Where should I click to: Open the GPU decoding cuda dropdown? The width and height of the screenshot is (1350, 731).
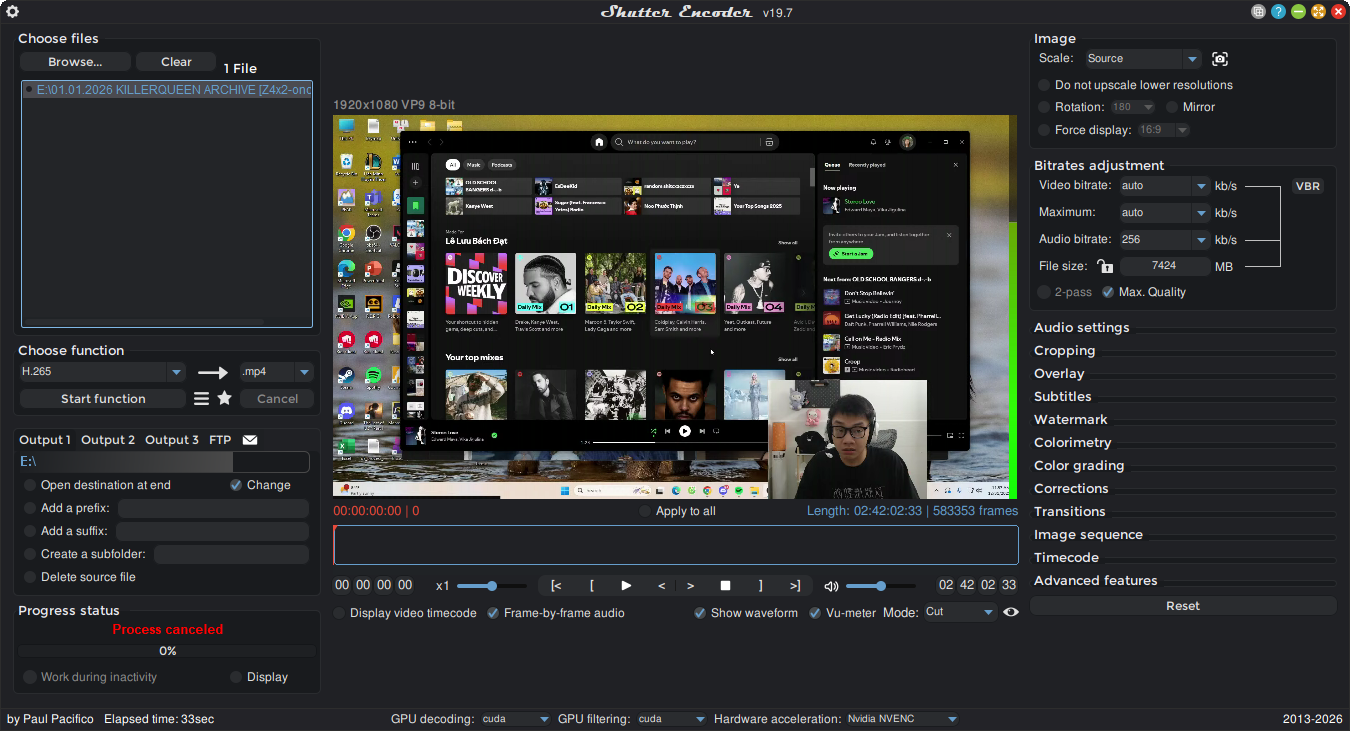coord(515,719)
